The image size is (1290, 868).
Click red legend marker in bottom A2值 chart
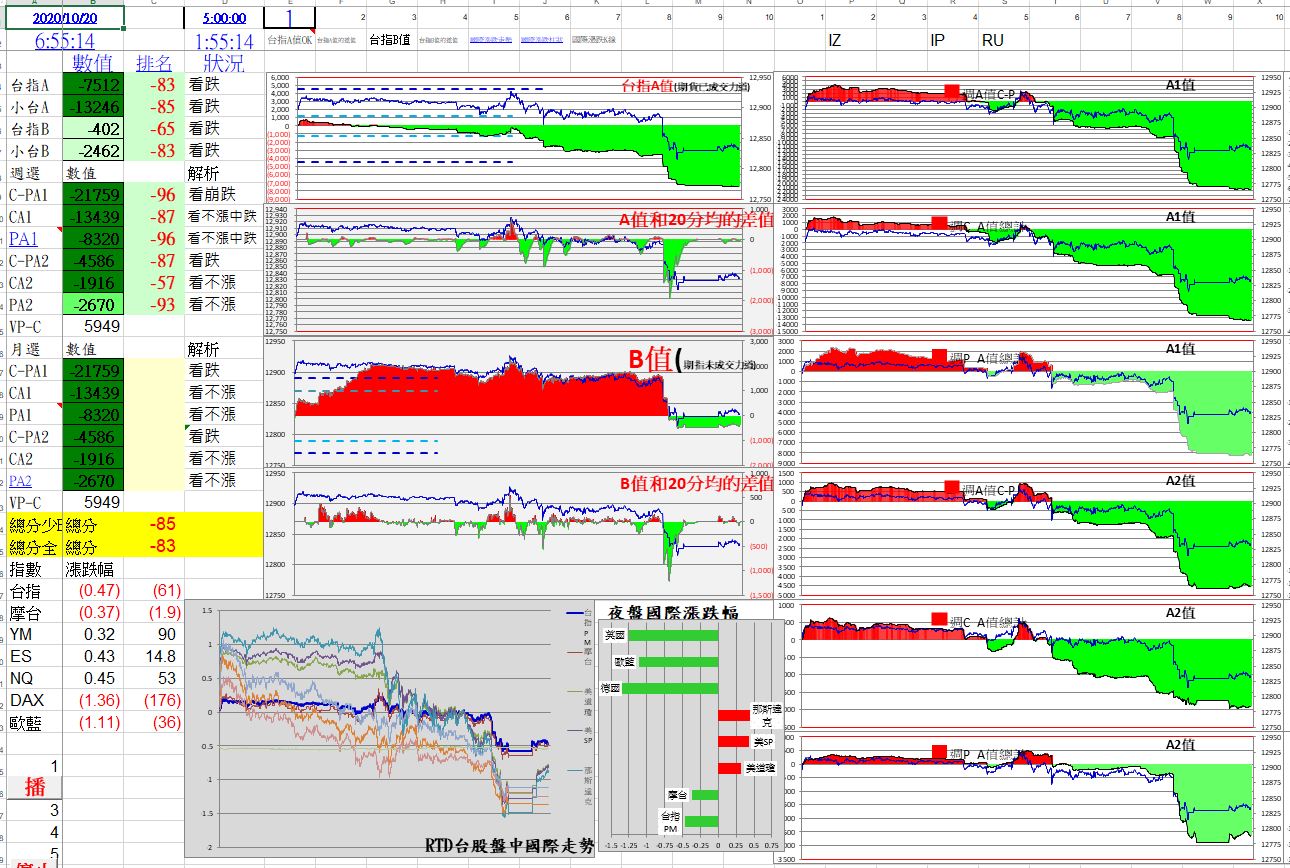tap(939, 752)
